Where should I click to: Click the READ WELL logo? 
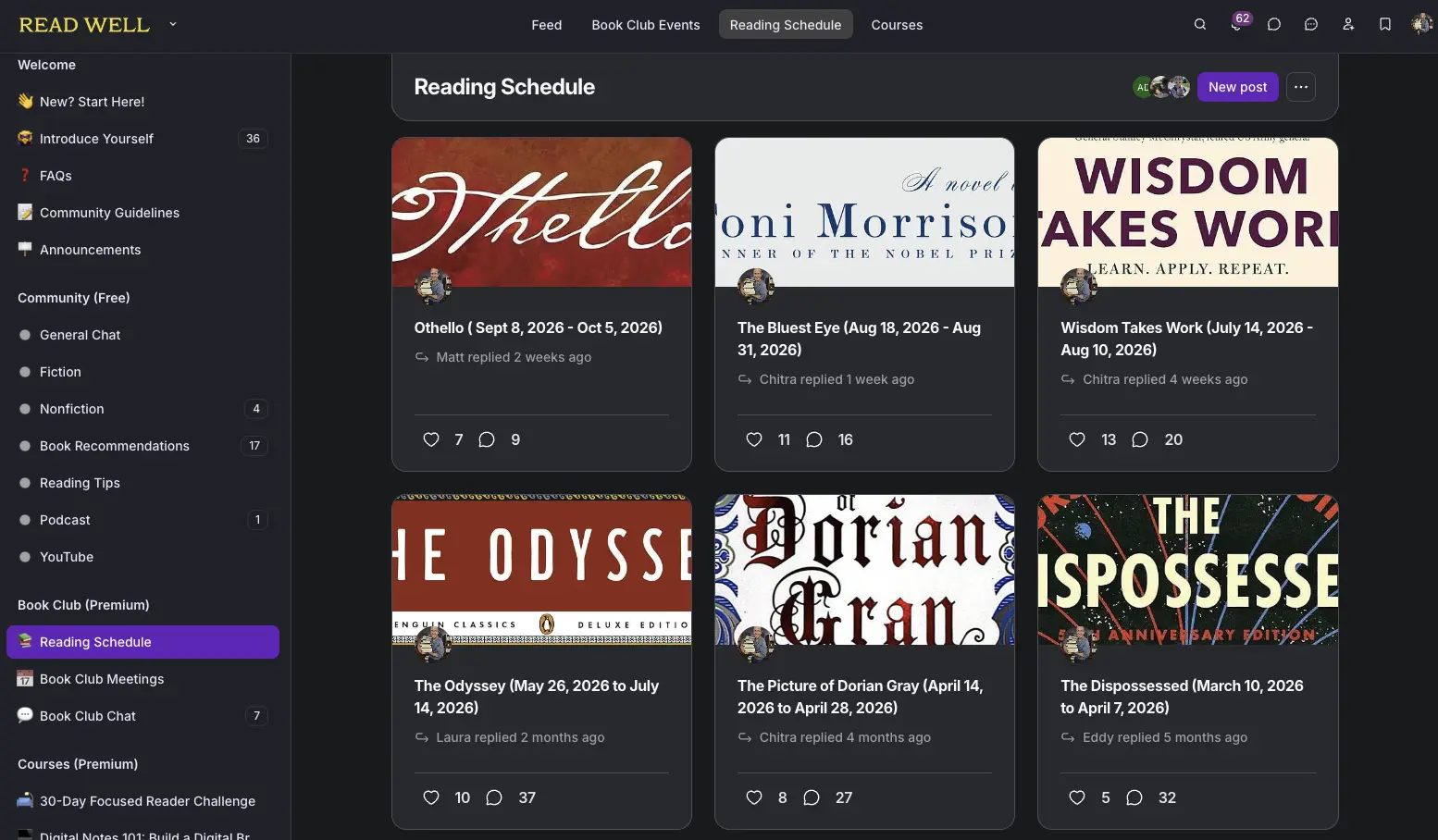84,25
